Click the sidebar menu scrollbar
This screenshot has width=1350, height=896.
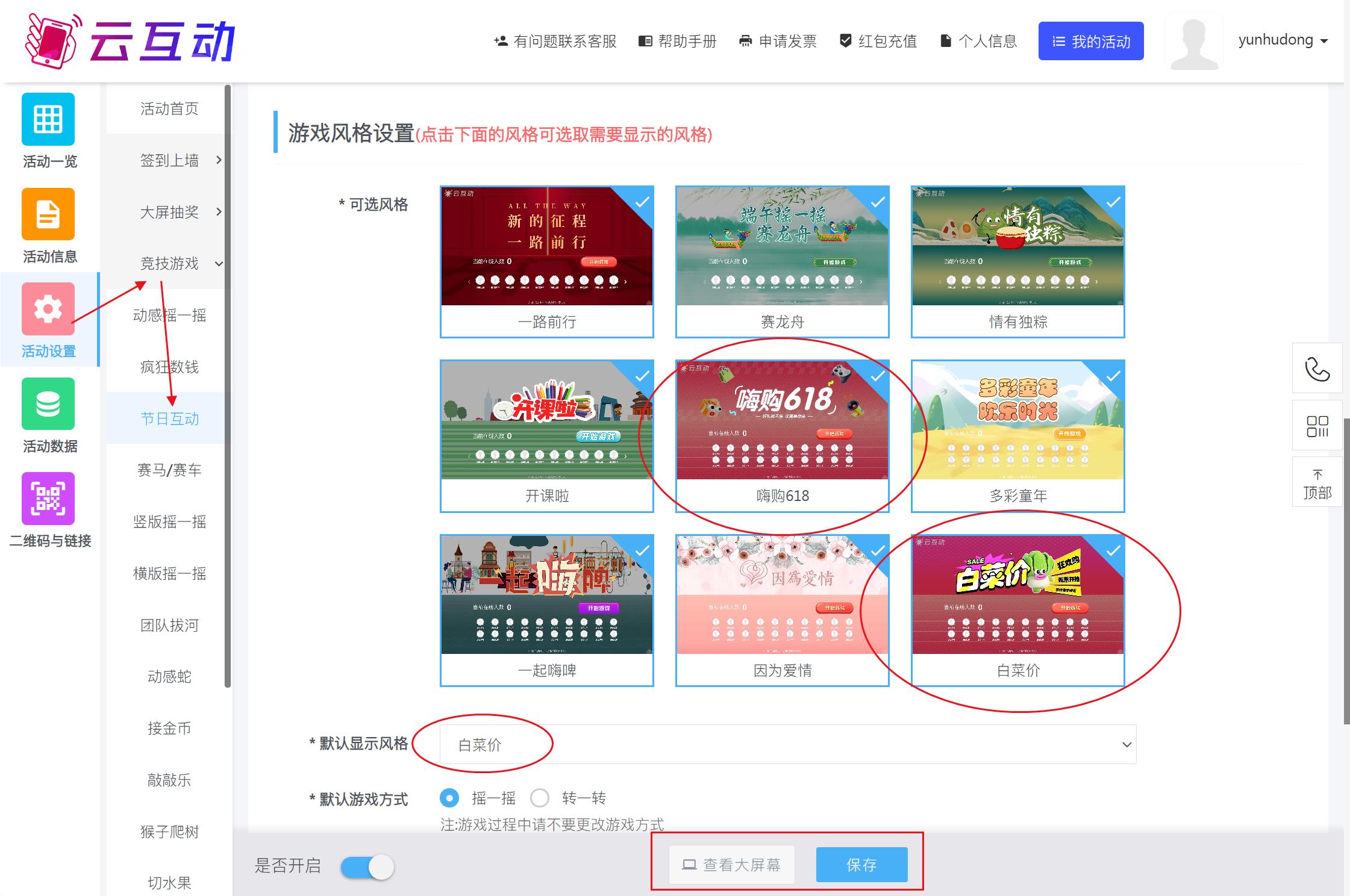tap(228, 385)
